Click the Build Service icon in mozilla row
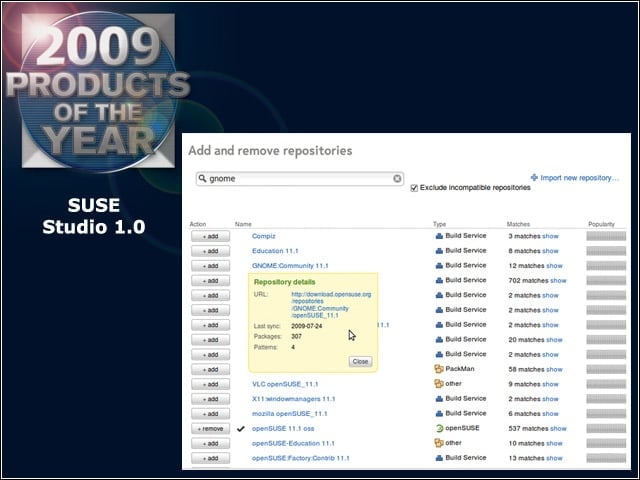Image resolution: width=640 pixels, height=480 pixels. [x=439, y=413]
